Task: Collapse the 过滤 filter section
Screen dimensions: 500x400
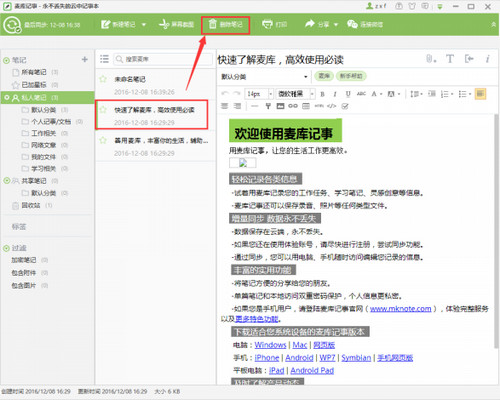Action: click(6, 248)
